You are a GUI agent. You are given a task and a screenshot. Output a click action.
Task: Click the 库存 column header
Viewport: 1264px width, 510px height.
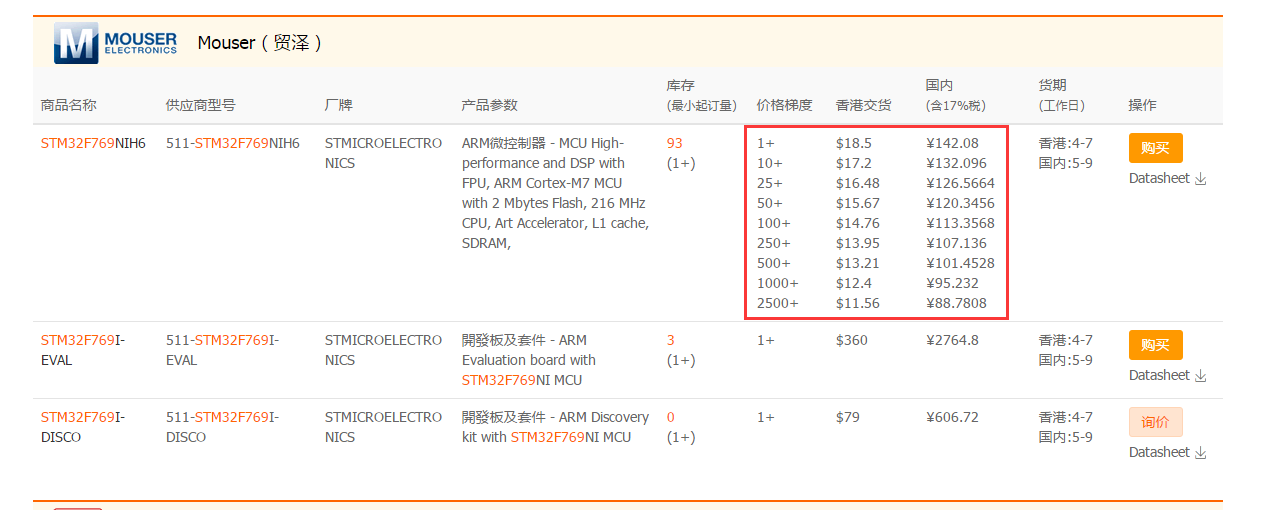[681, 86]
